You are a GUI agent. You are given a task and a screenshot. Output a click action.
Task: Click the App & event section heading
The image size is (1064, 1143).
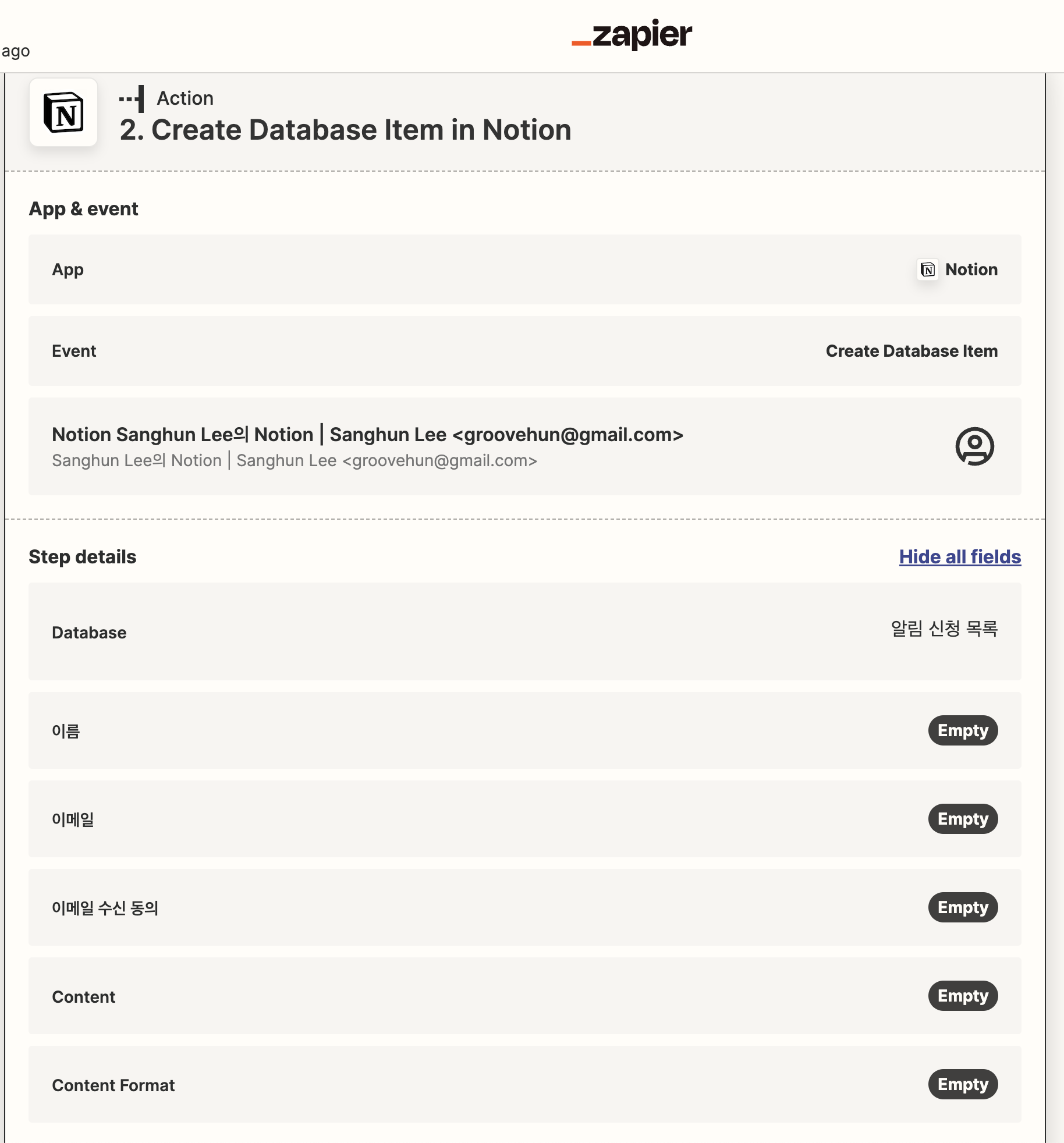tap(83, 209)
